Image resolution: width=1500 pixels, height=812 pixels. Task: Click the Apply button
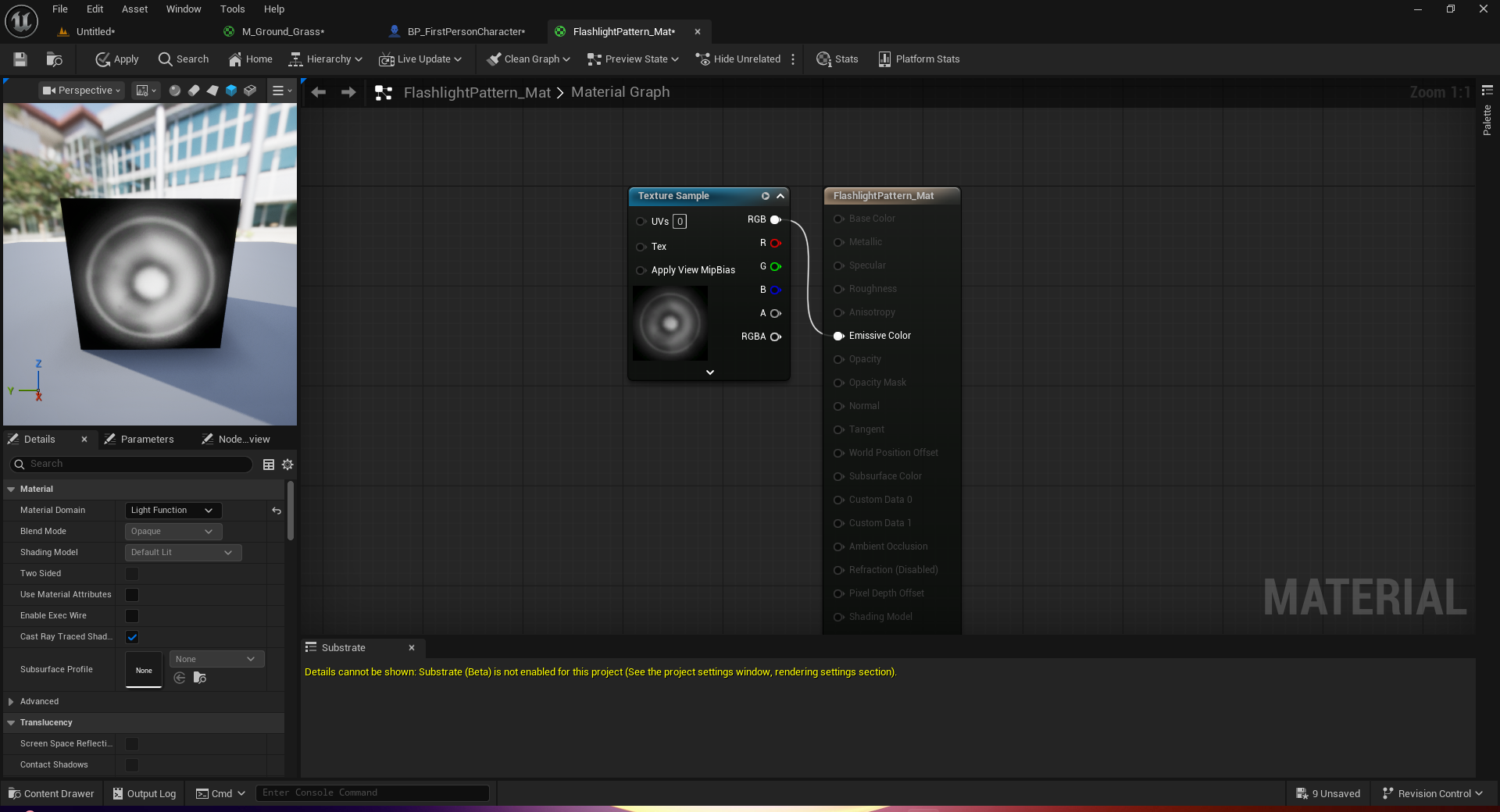[x=116, y=59]
